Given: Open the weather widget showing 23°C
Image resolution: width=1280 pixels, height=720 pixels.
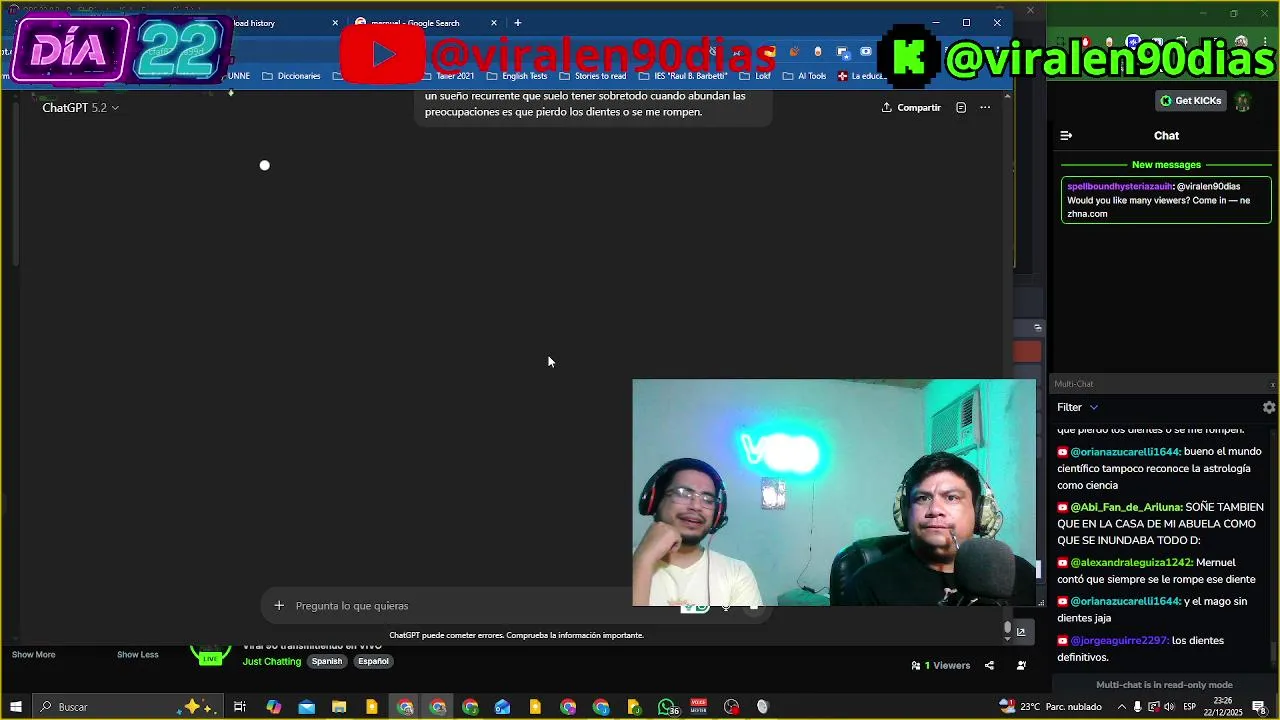Looking at the screenshot, I should tap(1050, 707).
